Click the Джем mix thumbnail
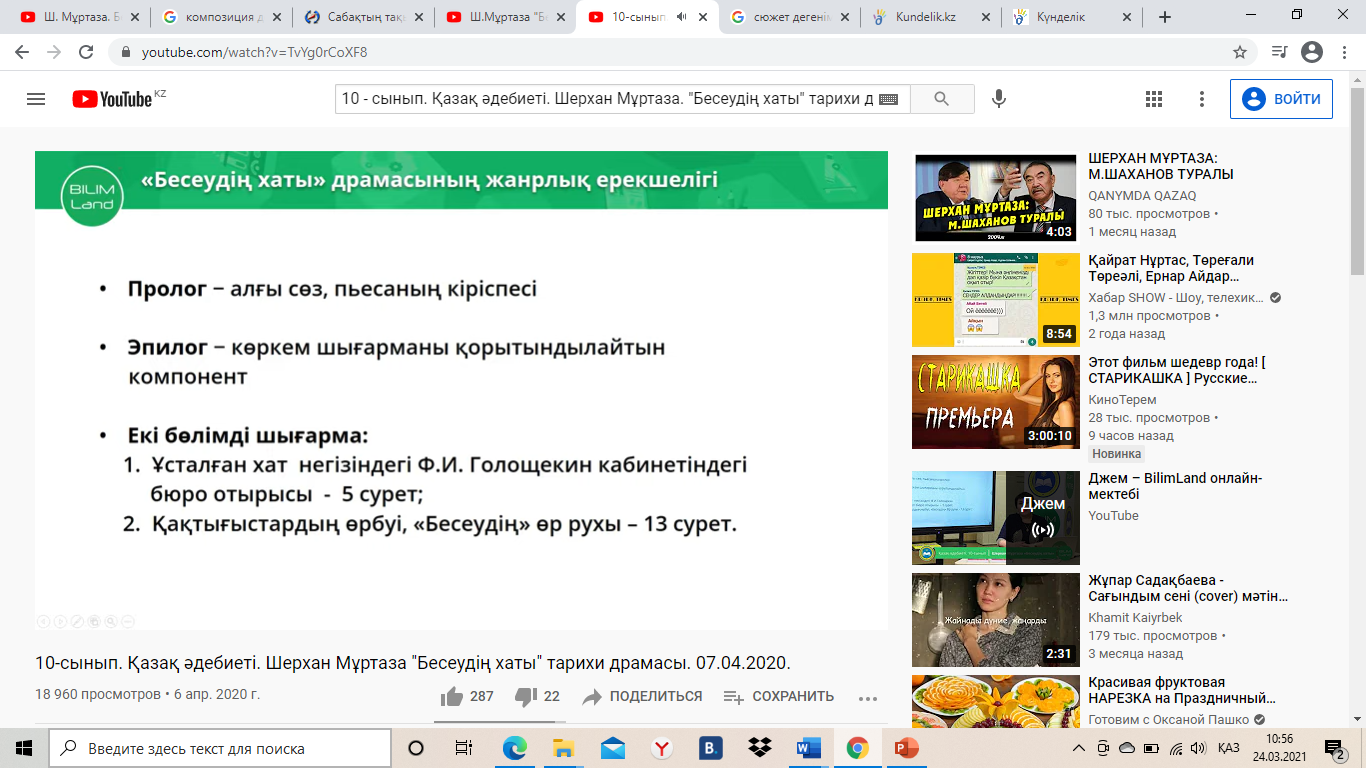Viewport: 1366px width, 768px height. pyautogui.click(x=996, y=517)
